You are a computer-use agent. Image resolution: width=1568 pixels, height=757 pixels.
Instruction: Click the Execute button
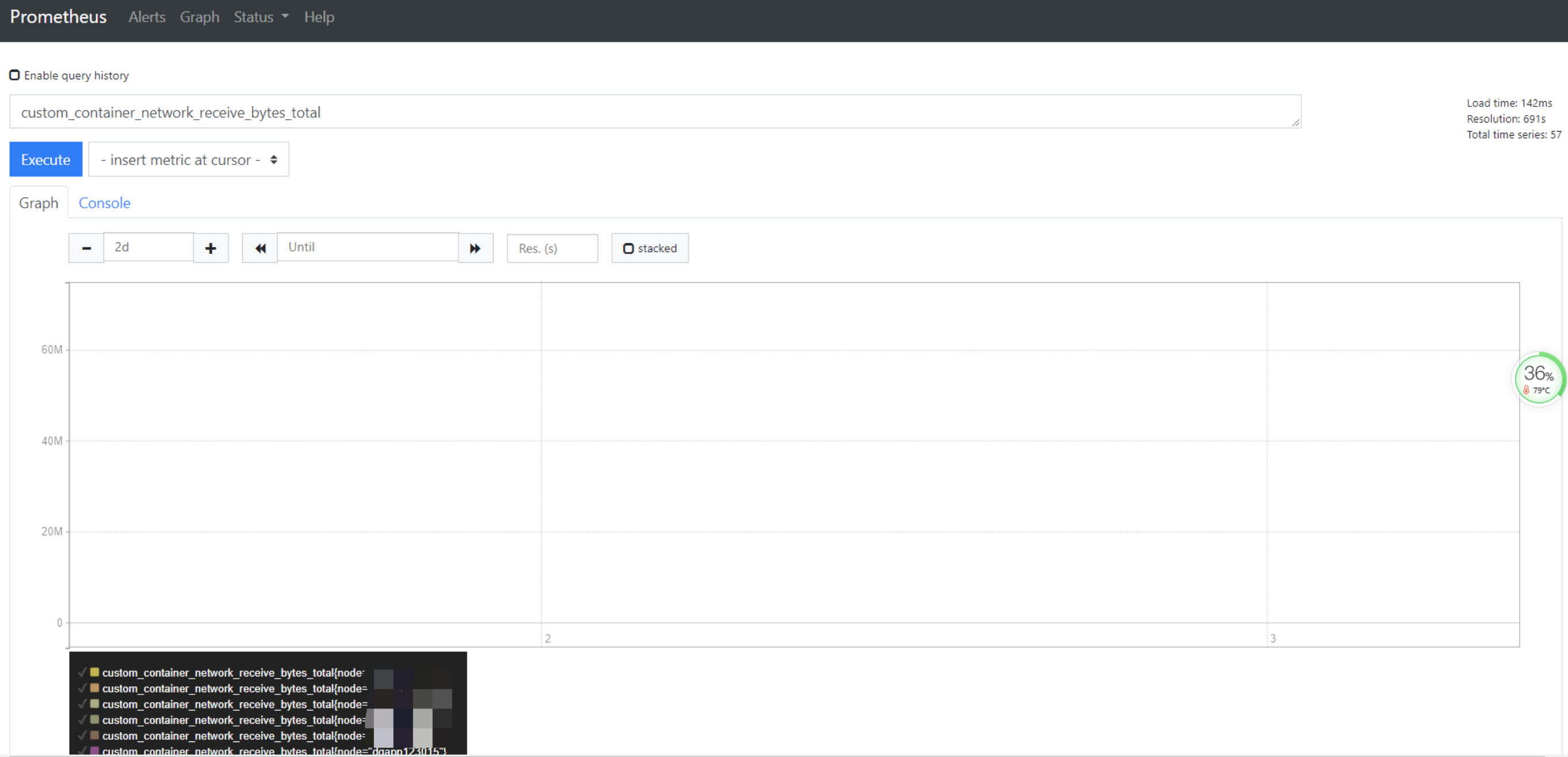tap(45, 159)
